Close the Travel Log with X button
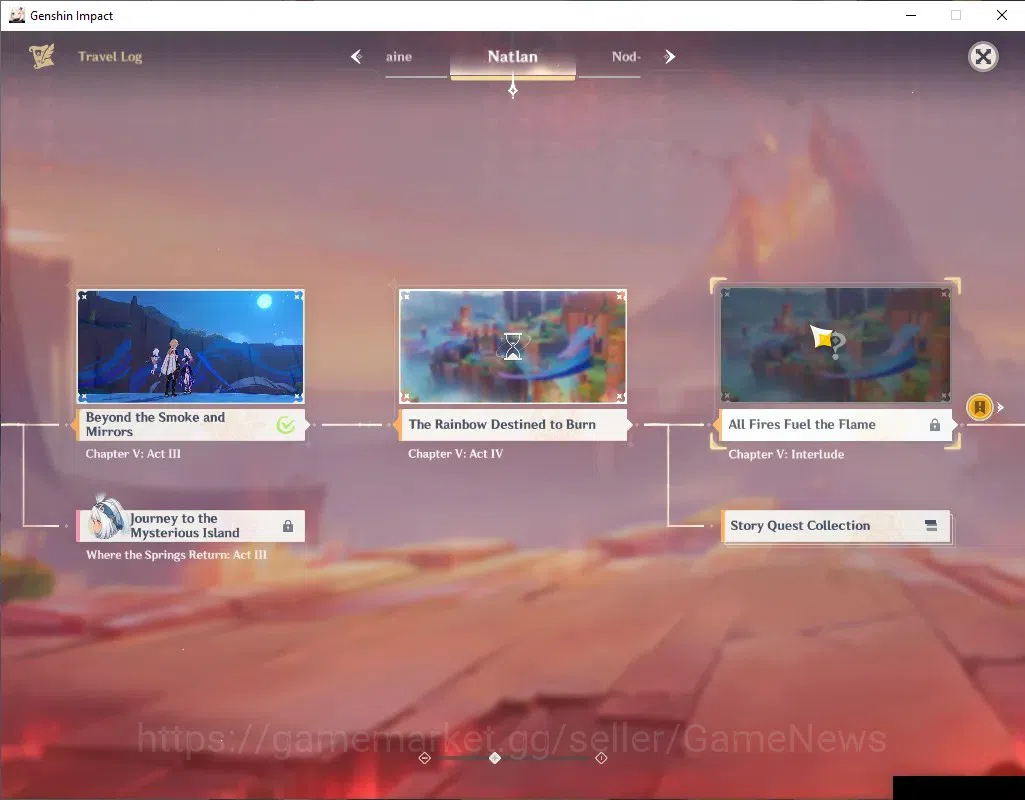This screenshot has width=1025, height=800. click(983, 57)
